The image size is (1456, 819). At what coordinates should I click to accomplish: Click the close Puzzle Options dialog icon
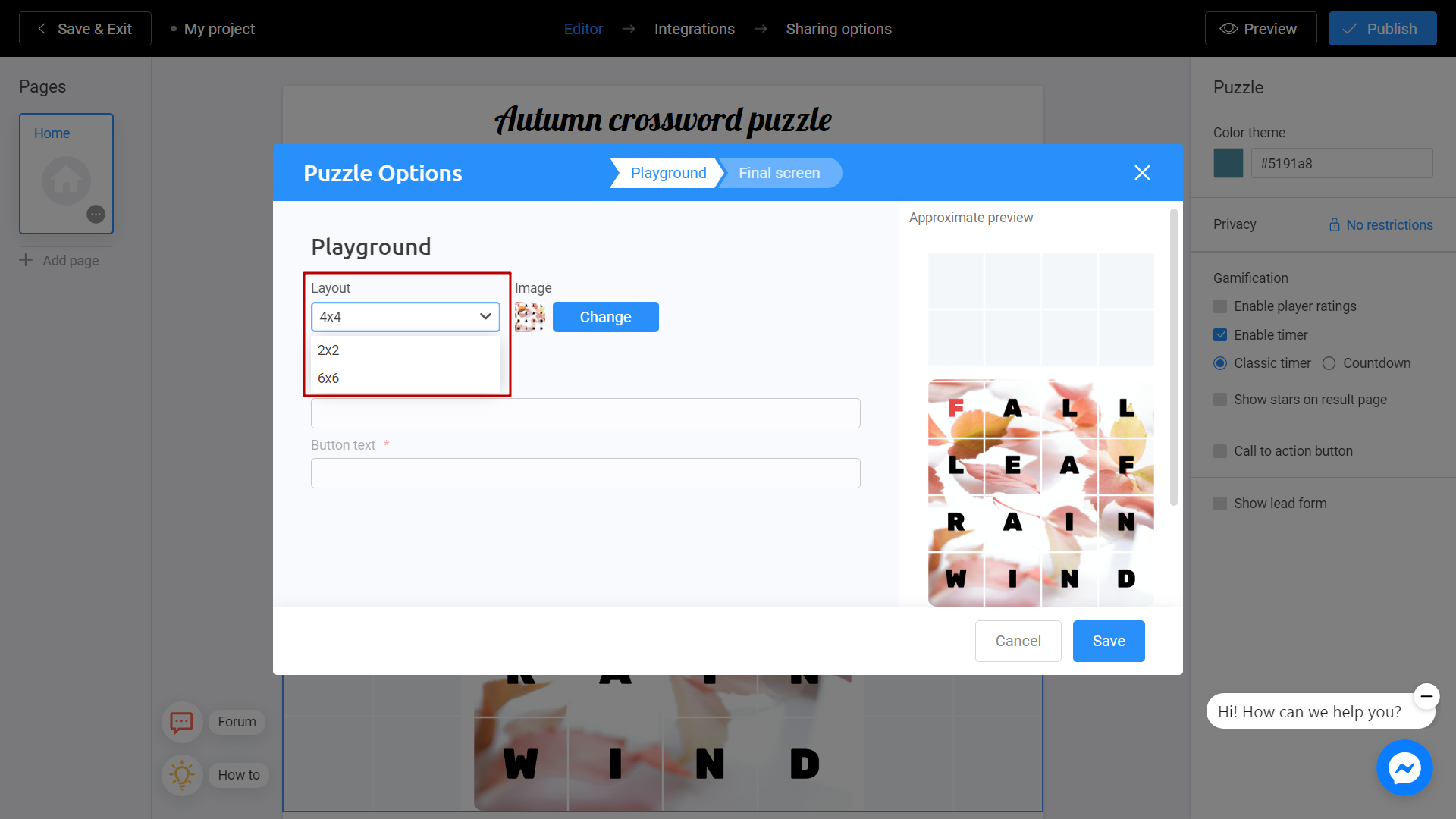pos(1142,173)
